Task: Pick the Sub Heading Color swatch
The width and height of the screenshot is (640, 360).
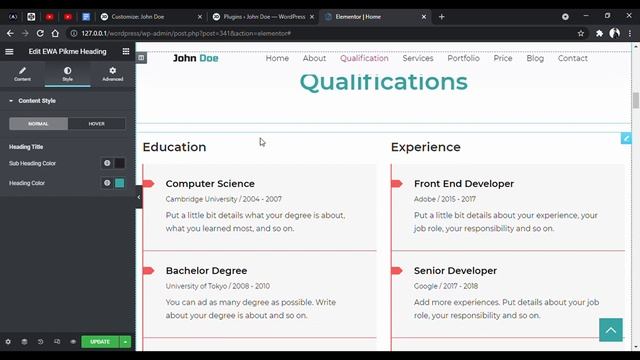Action: click(120, 163)
